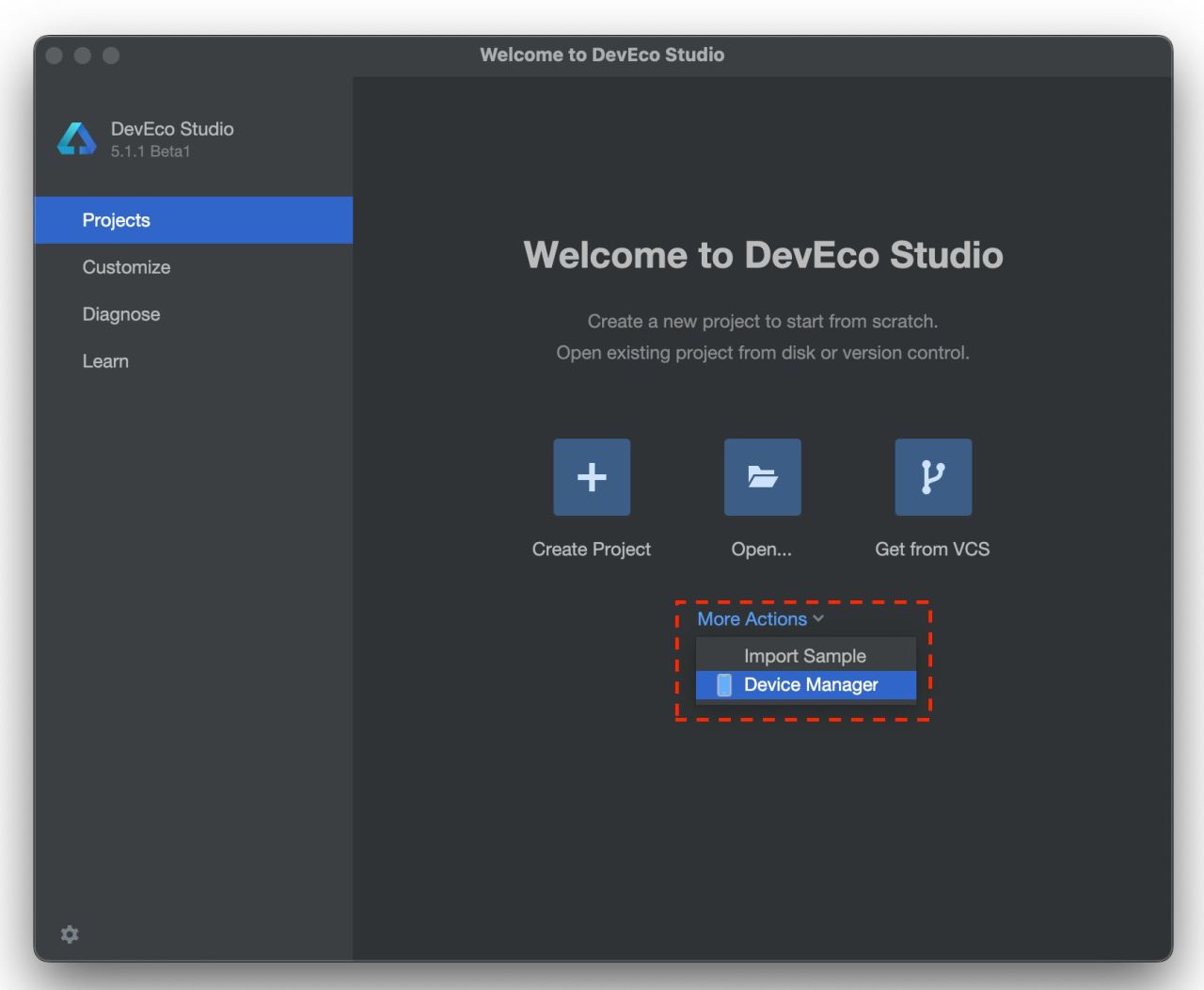Select the Projects tab in sidebar
This screenshot has width=1204, height=990.
coord(117,220)
